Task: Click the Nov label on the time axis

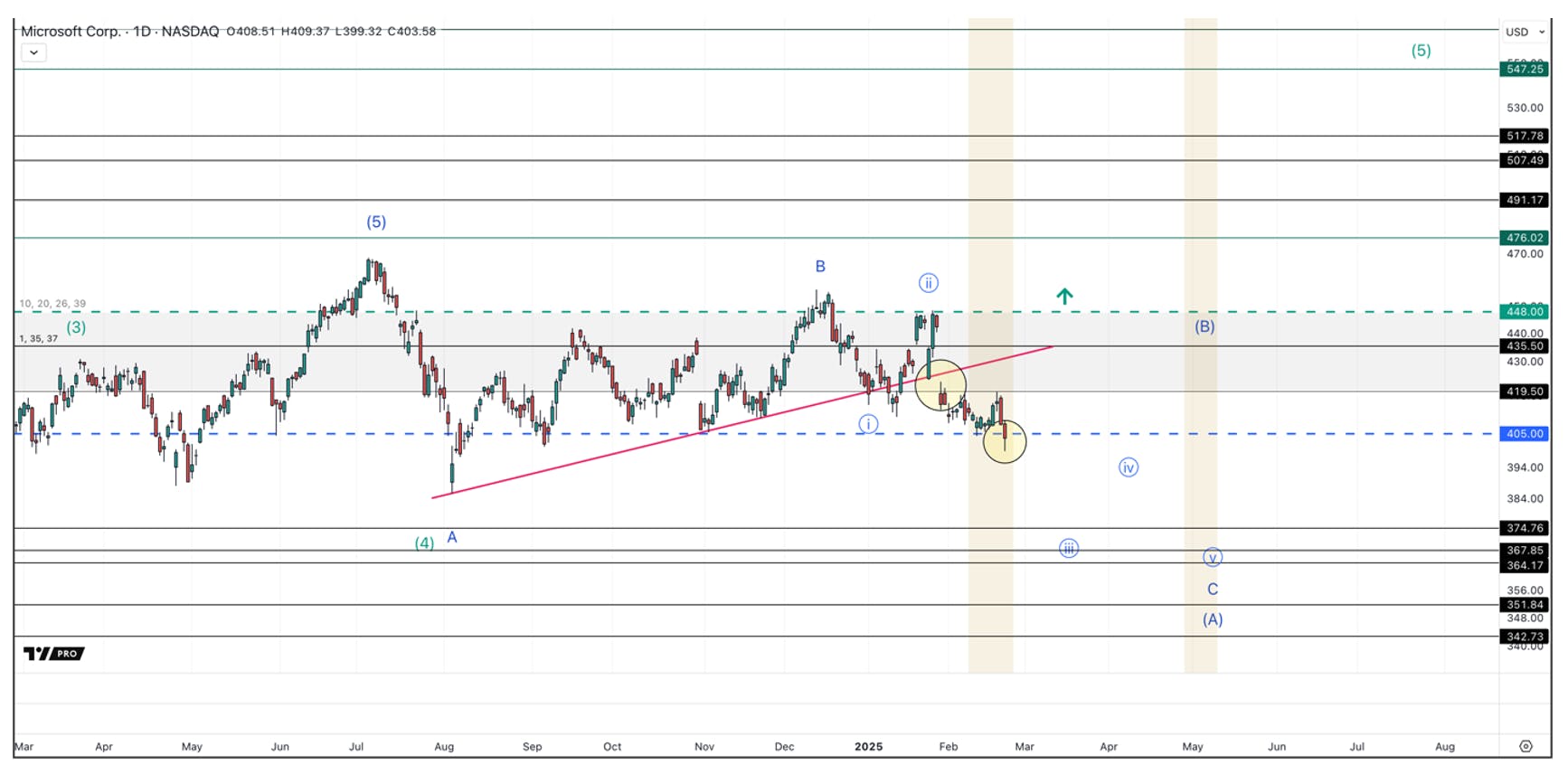Action: point(704,746)
